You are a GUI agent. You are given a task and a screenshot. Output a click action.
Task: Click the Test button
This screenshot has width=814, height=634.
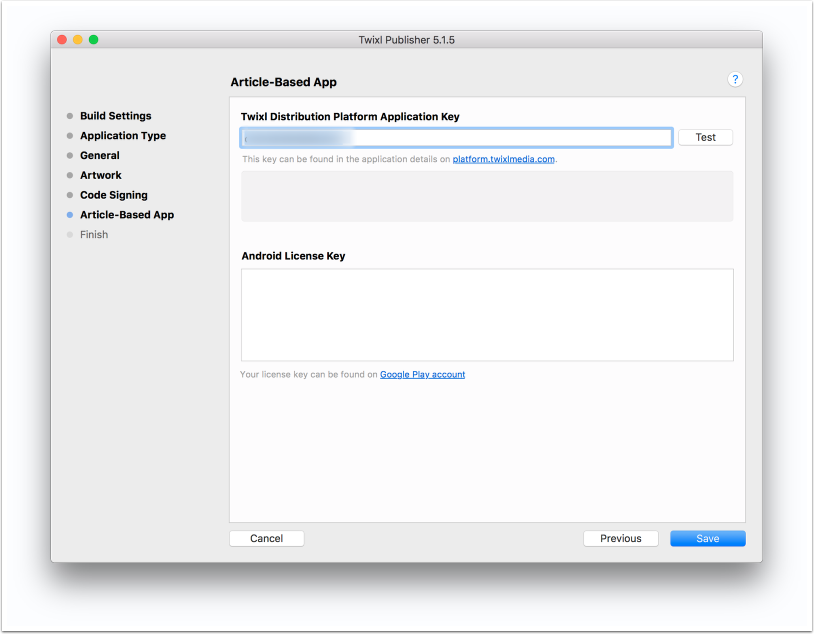(x=705, y=138)
